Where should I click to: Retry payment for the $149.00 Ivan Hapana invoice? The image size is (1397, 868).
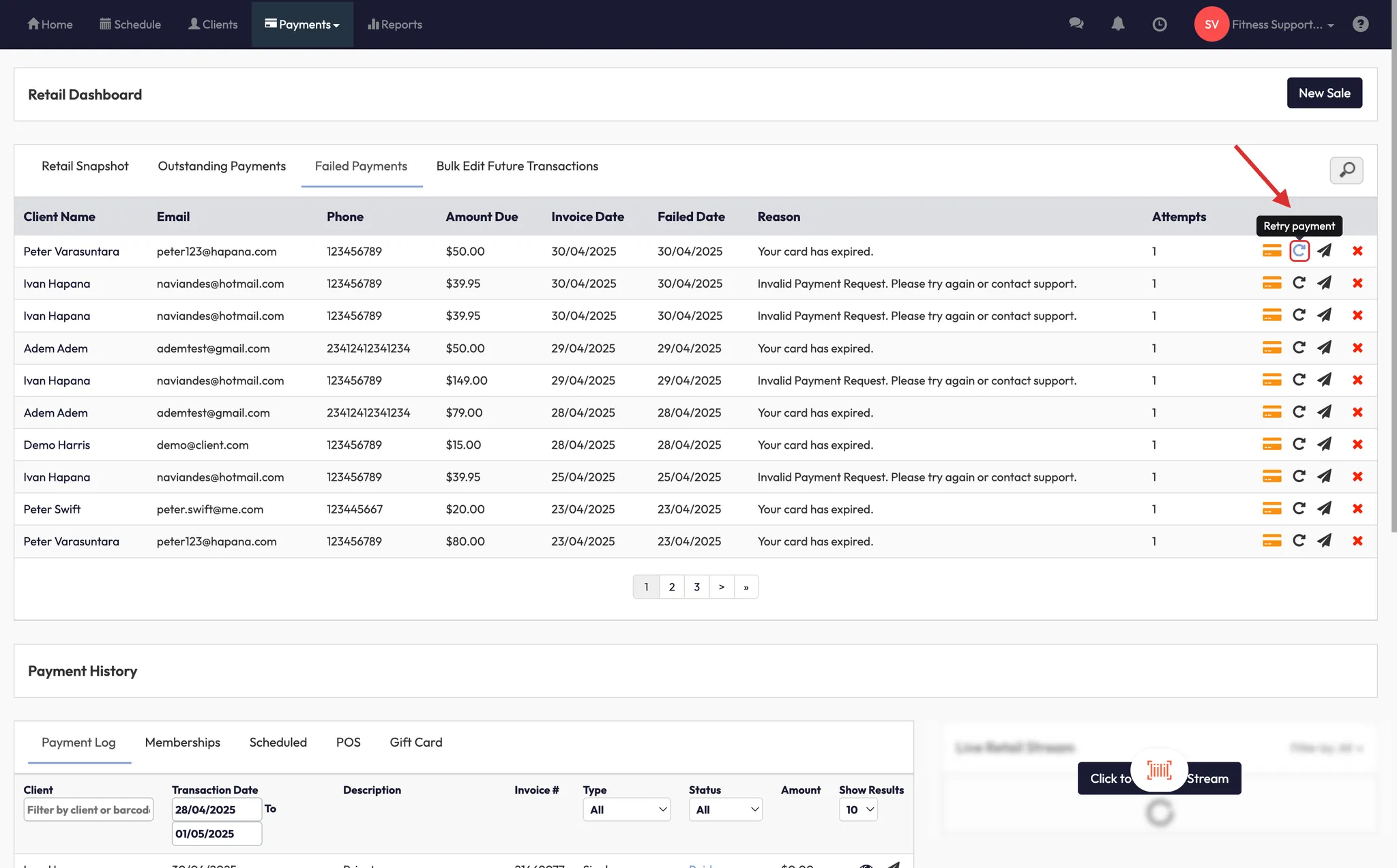[x=1299, y=380]
